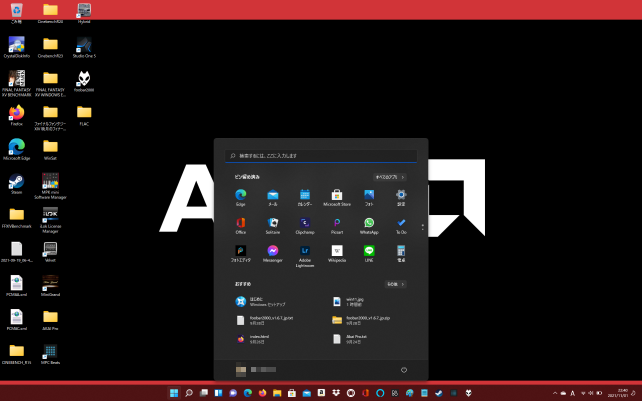This screenshot has width=642, height=401.
Task: Open Adobe Lightroom pinned app
Action: click(305, 256)
